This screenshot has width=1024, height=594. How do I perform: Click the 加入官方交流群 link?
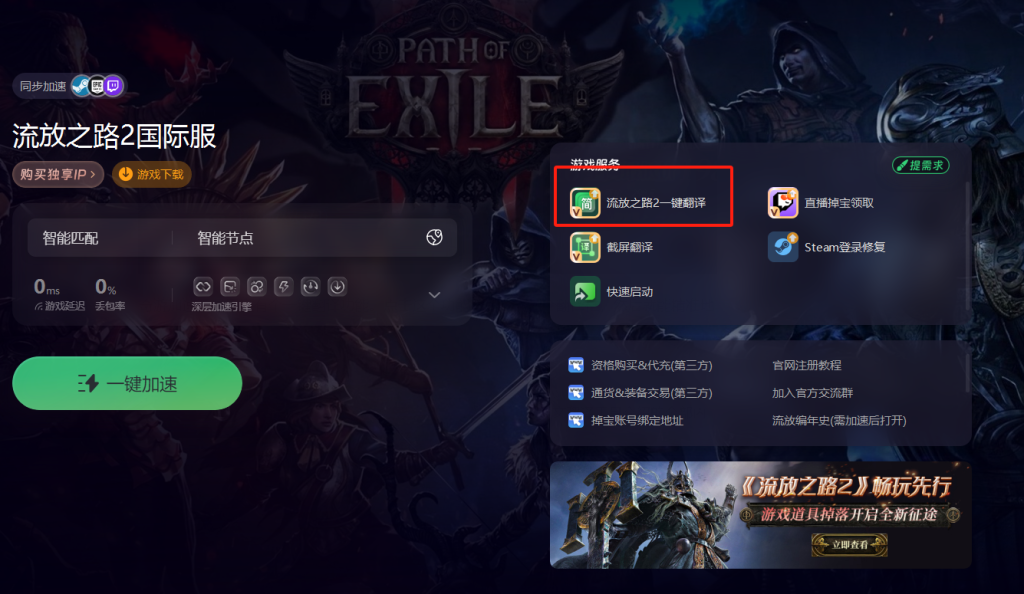click(x=812, y=393)
